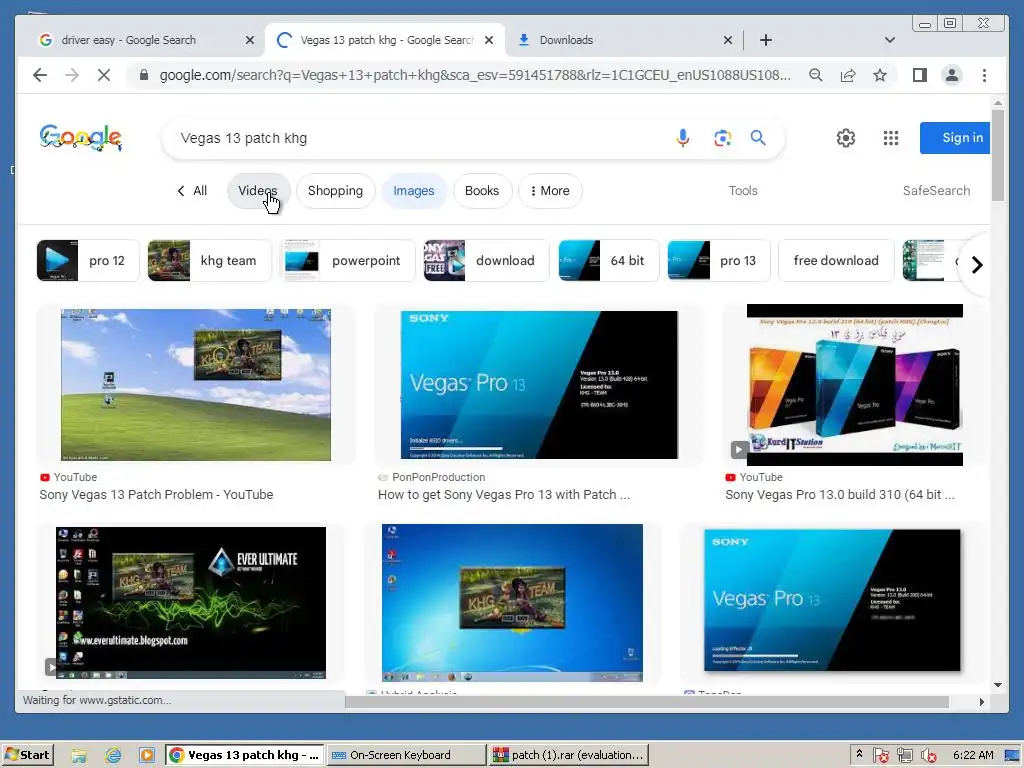Click the page vertical scrollbar
This screenshot has height=768, width=1024.
997,155
